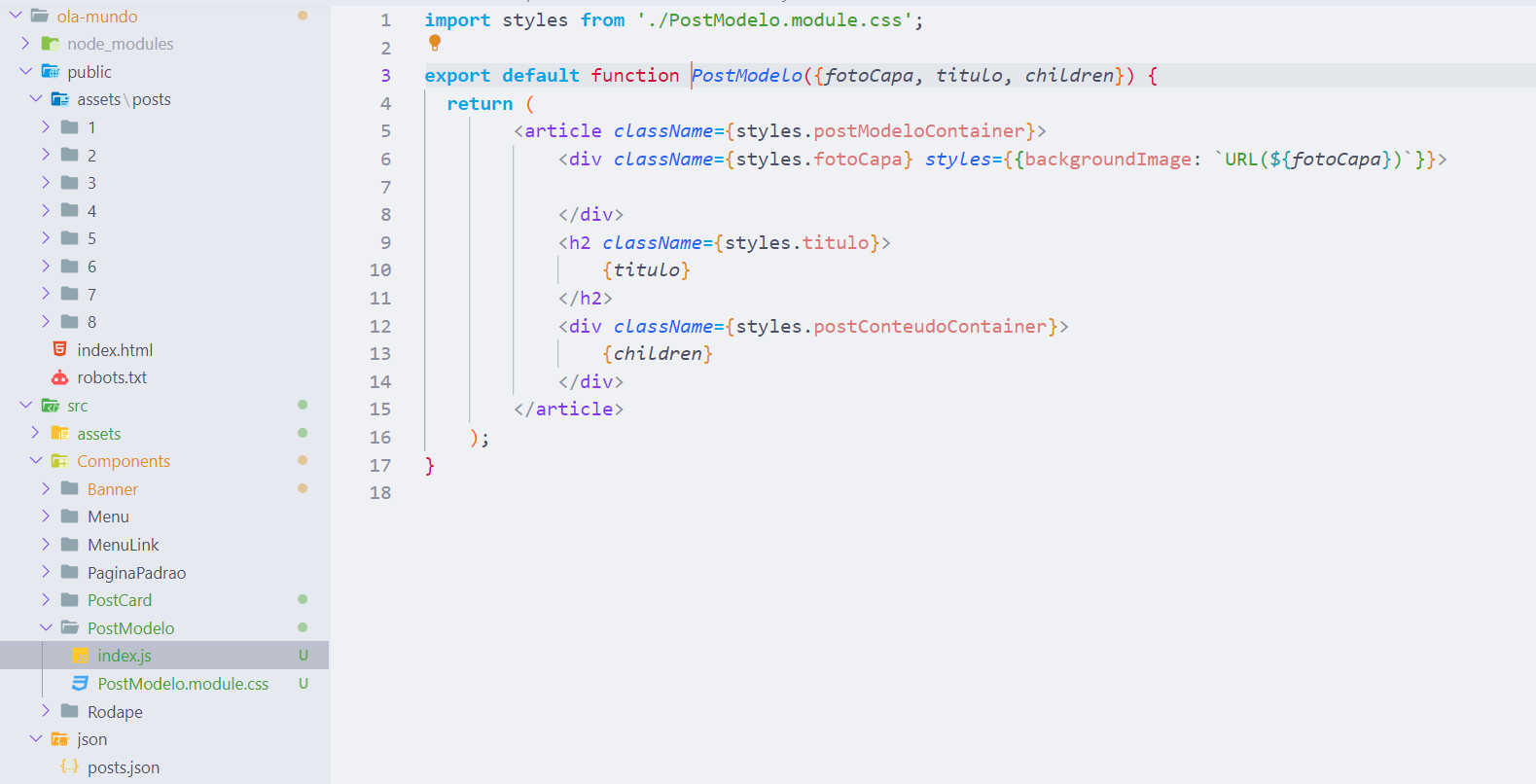Expand the node_modules folder chevron
This screenshot has width=1536, height=784.
tap(25, 44)
